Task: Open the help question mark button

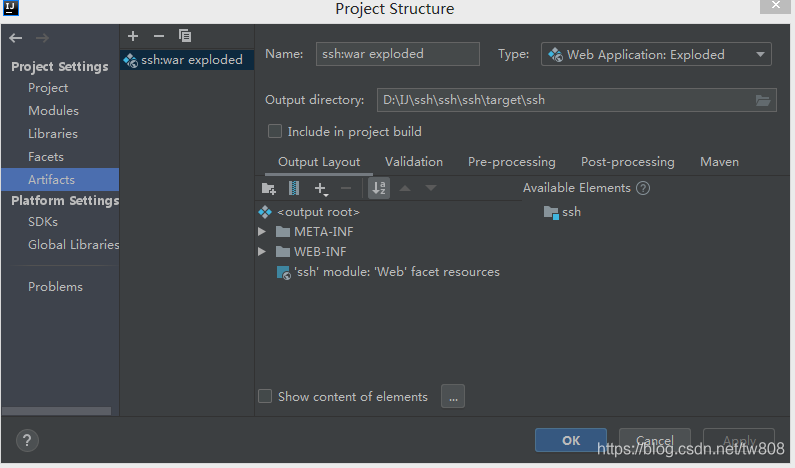Action: 27,441
